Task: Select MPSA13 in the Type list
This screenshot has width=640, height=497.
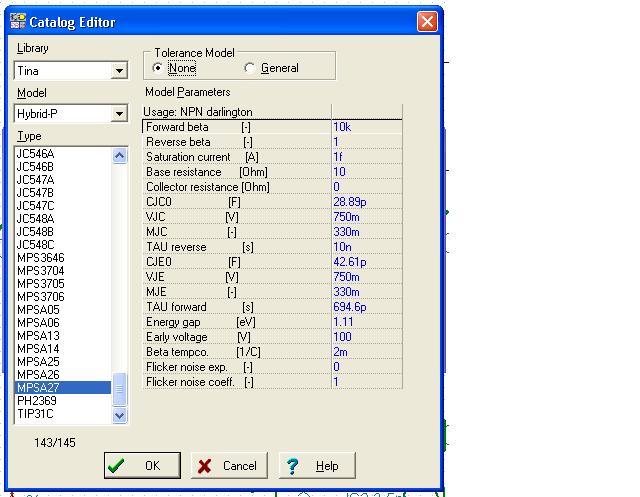Action: [x=63, y=336]
